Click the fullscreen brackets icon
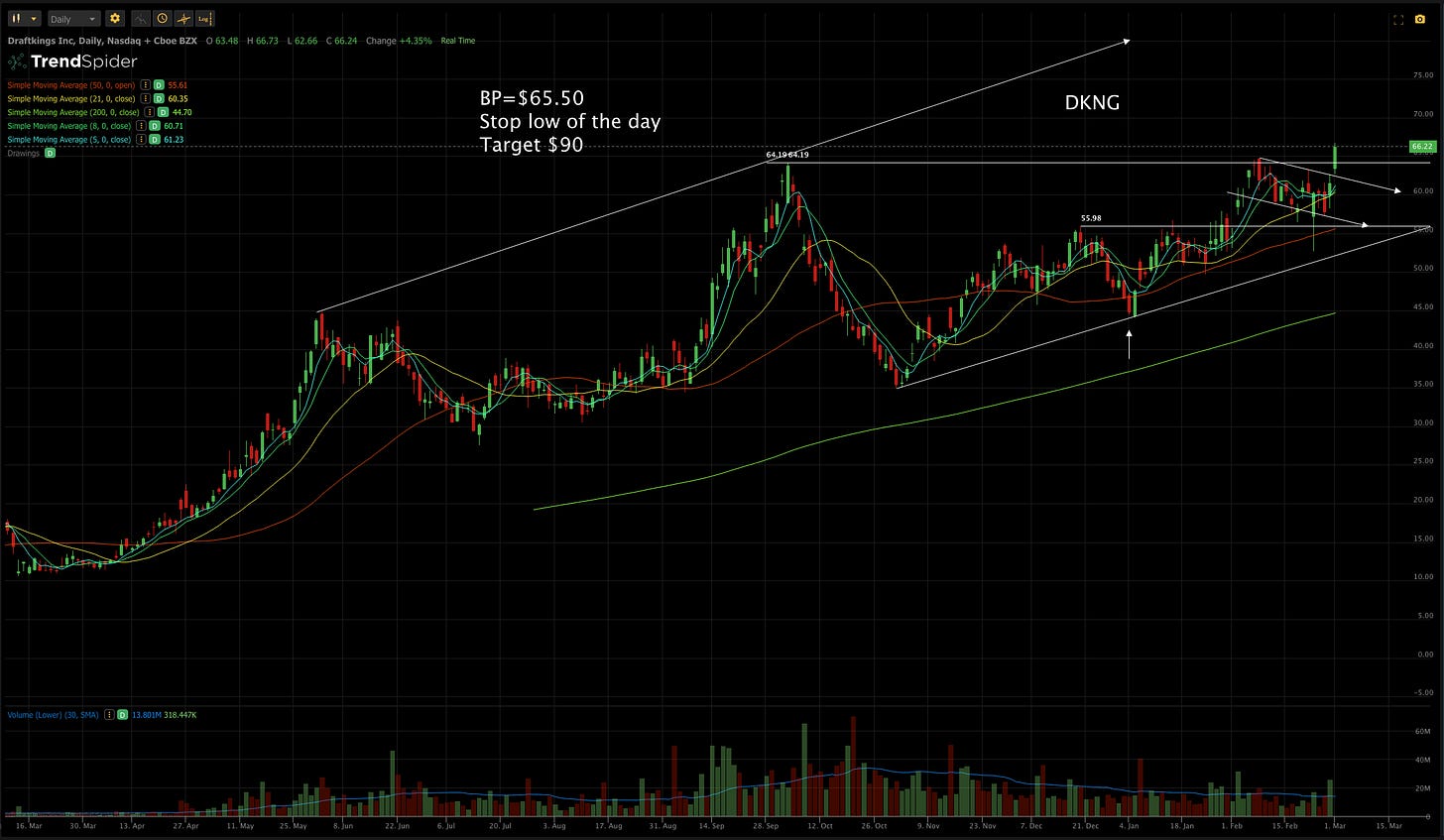 coord(1398,19)
